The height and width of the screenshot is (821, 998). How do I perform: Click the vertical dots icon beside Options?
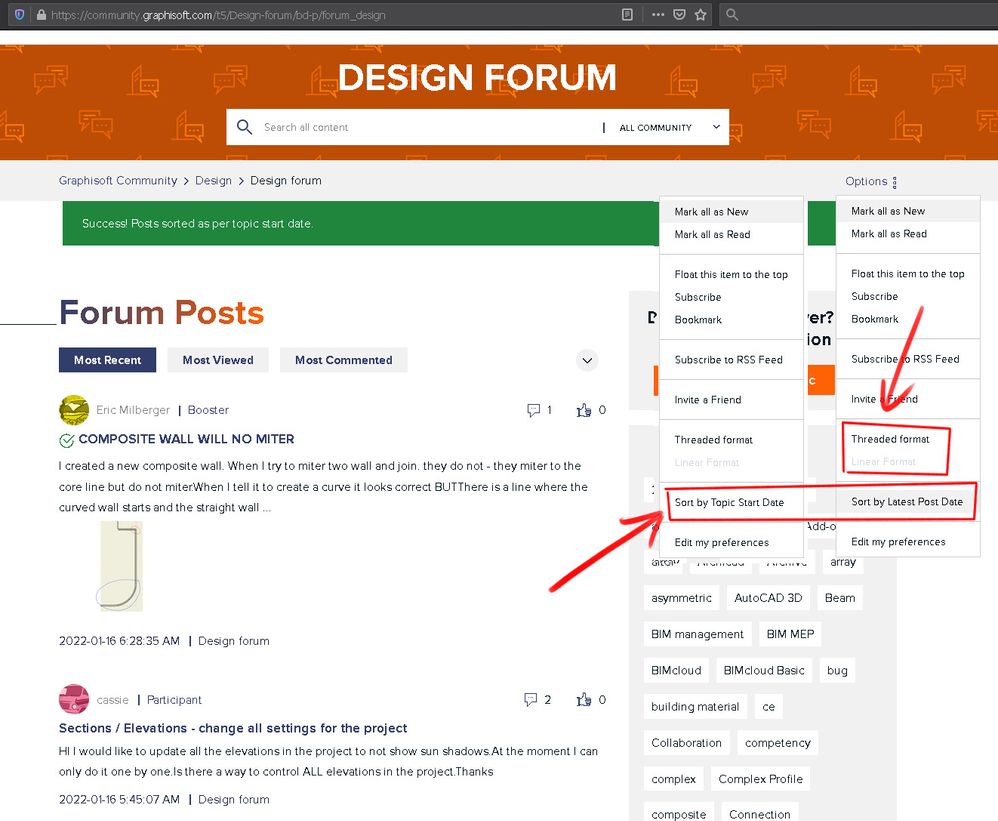(x=895, y=183)
